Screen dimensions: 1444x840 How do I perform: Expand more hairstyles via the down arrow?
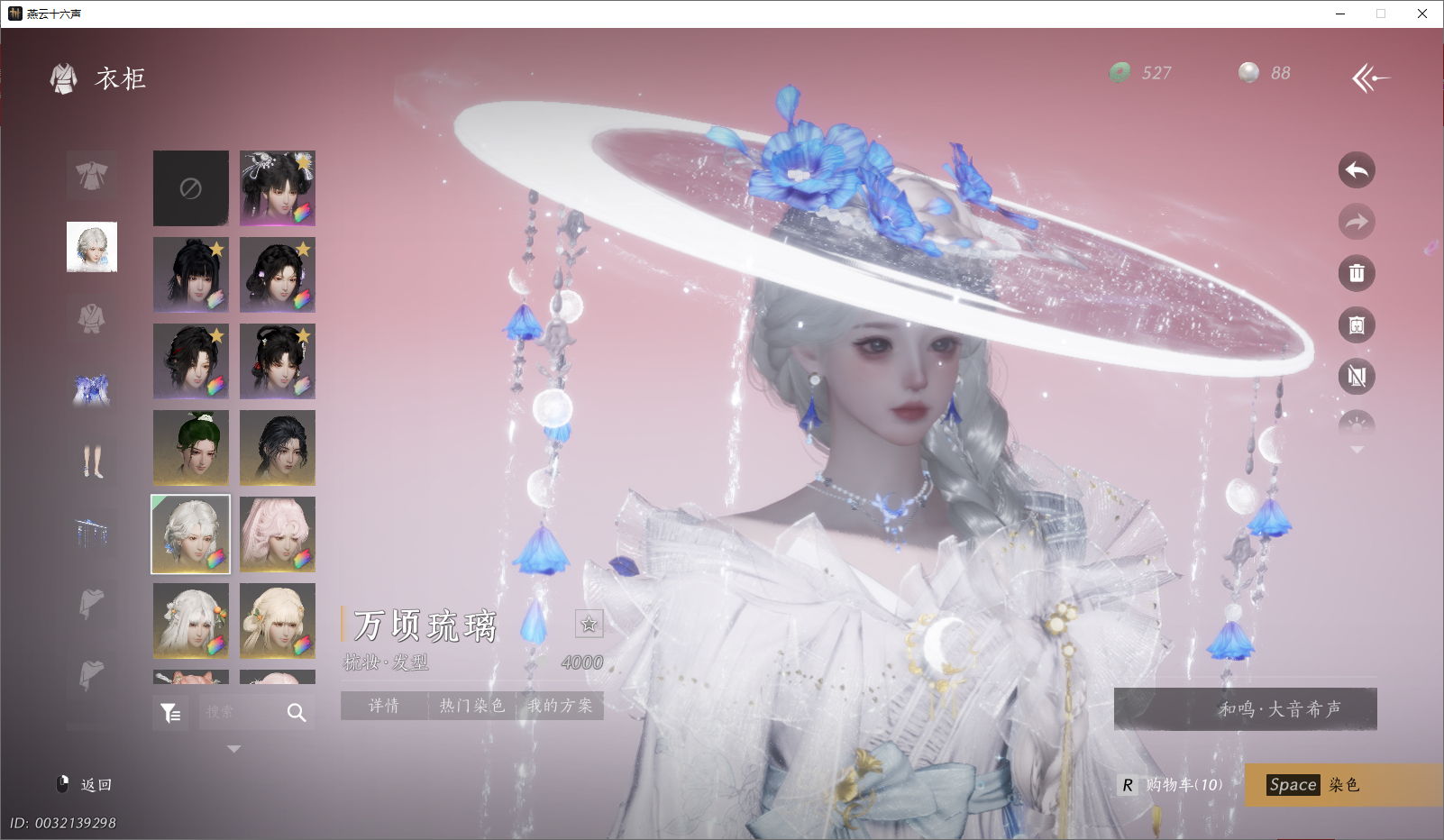coord(233,748)
